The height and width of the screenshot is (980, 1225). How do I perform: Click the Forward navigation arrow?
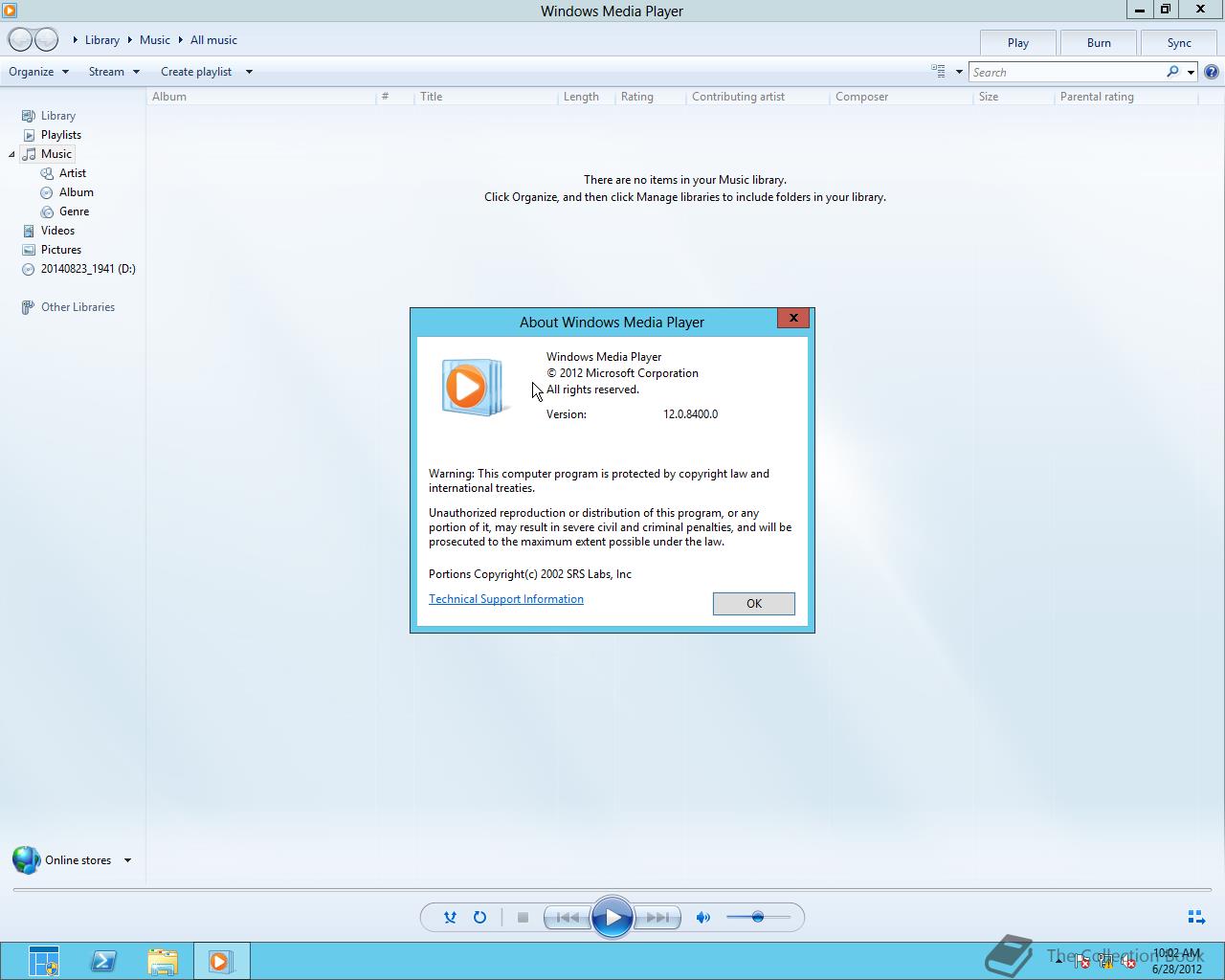point(47,39)
